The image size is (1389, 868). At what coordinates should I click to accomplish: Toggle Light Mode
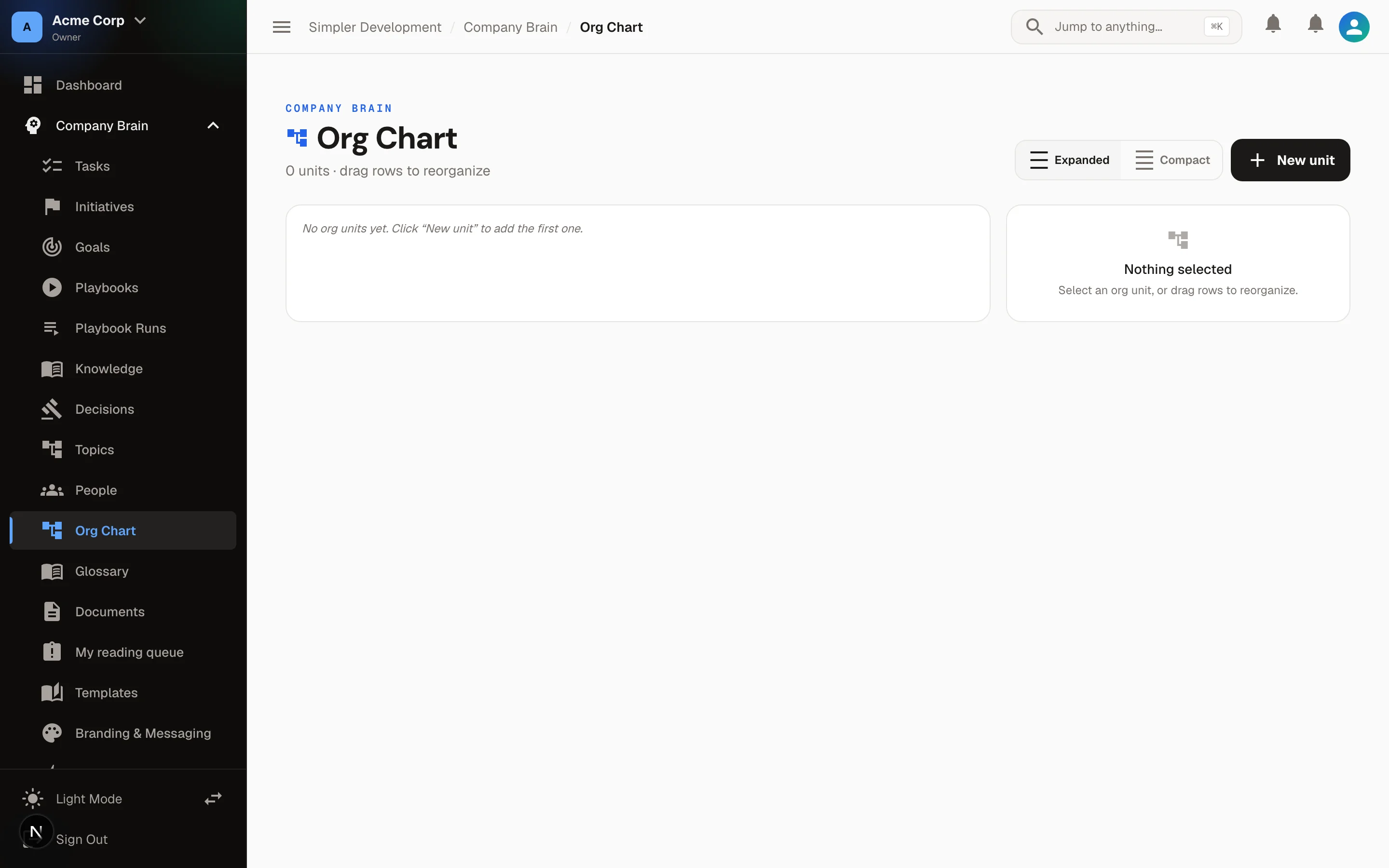(88, 799)
